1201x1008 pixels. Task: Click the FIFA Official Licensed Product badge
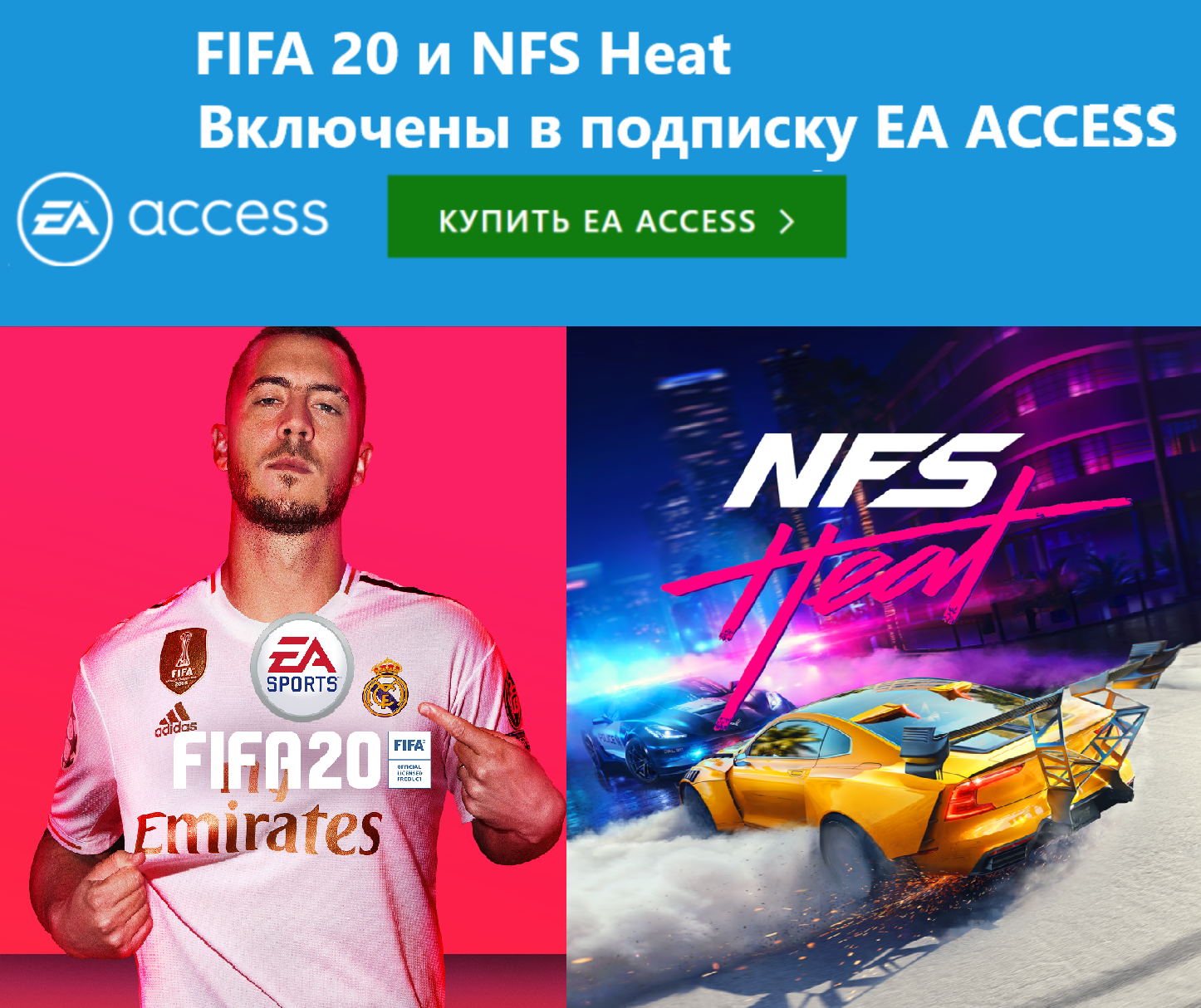pyautogui.click(x=409, y=760)
